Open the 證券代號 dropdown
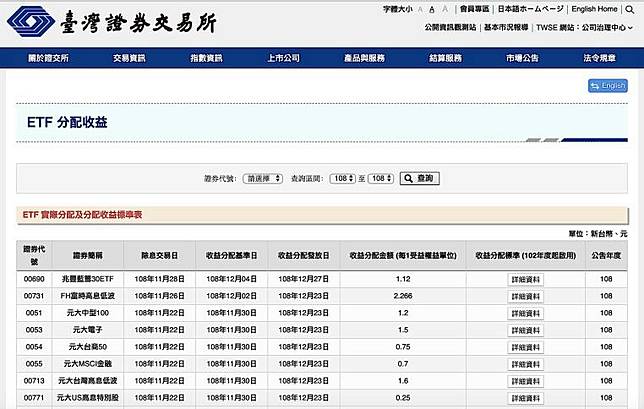644x409 pixels. [263, 179]
